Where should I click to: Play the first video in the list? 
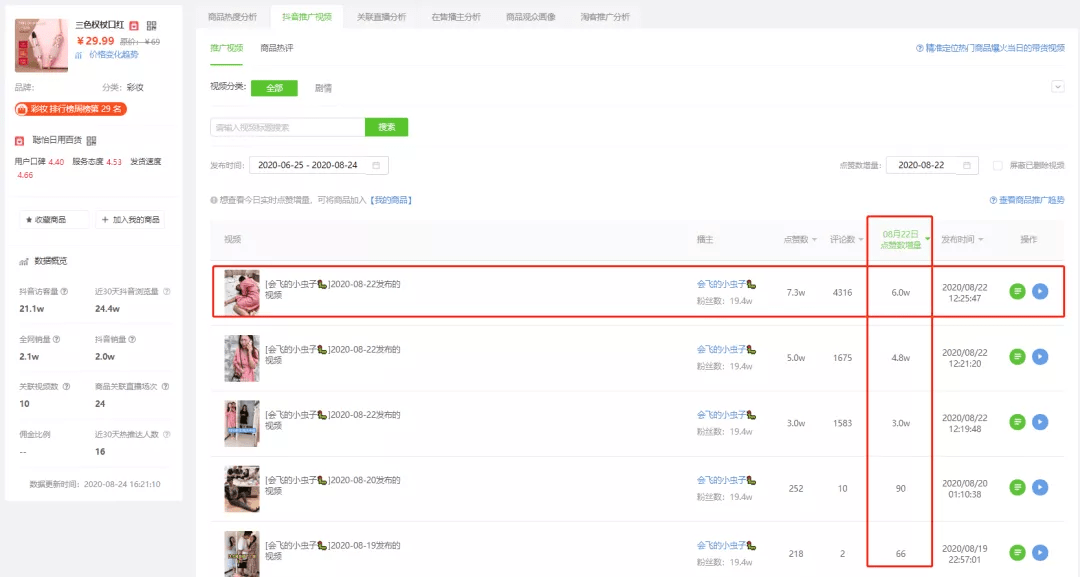1040,292
